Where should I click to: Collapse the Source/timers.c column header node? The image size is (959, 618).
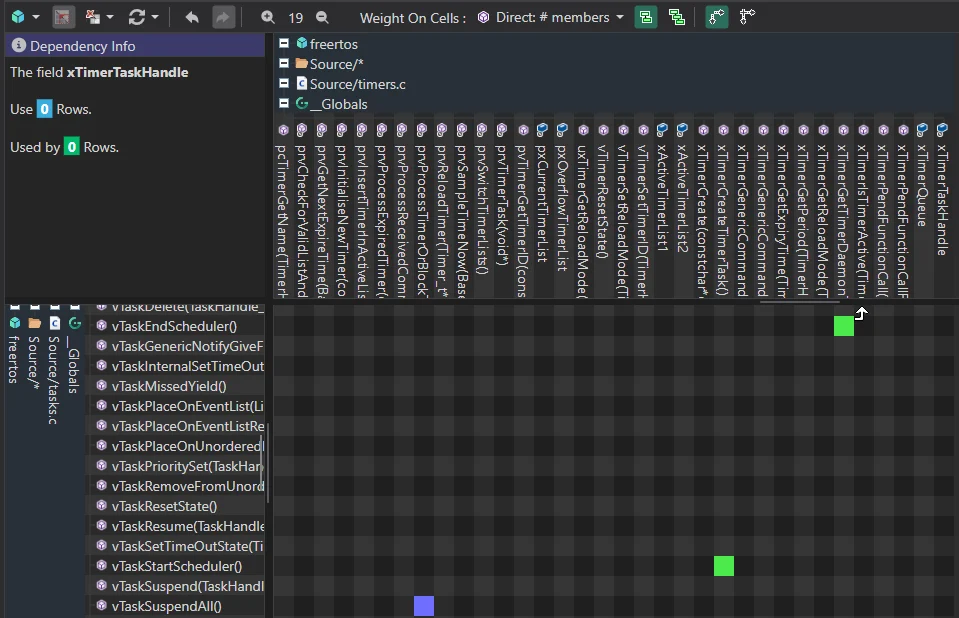(x=284, y=83)
